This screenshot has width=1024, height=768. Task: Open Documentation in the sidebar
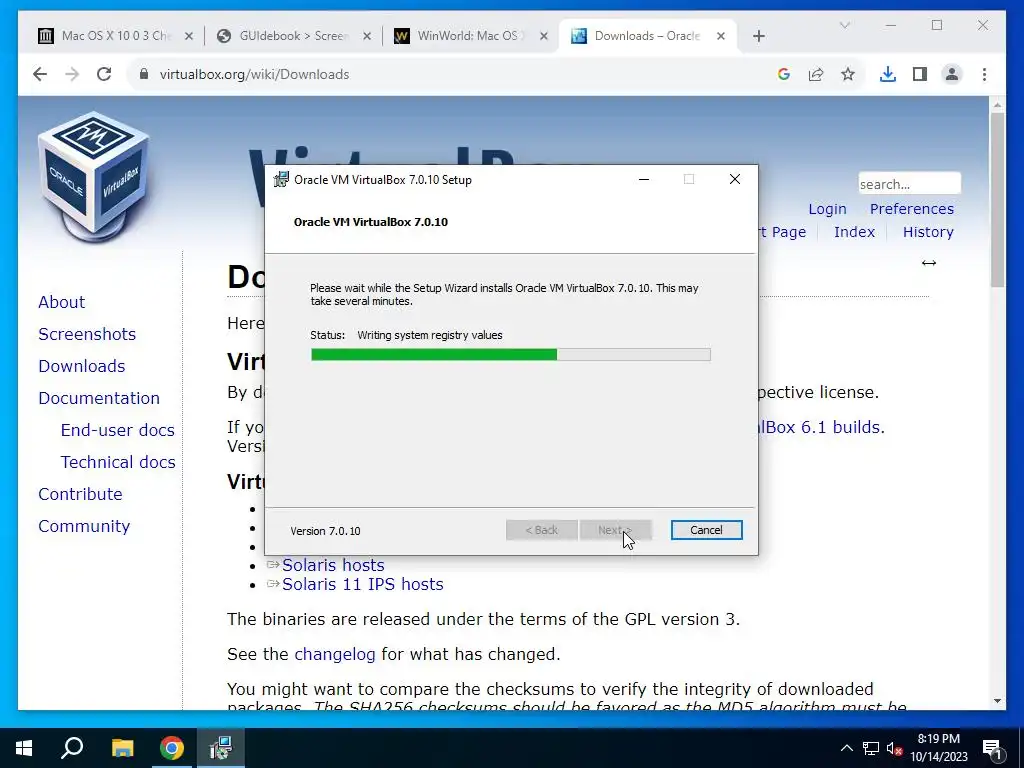(x=99, y=398)
